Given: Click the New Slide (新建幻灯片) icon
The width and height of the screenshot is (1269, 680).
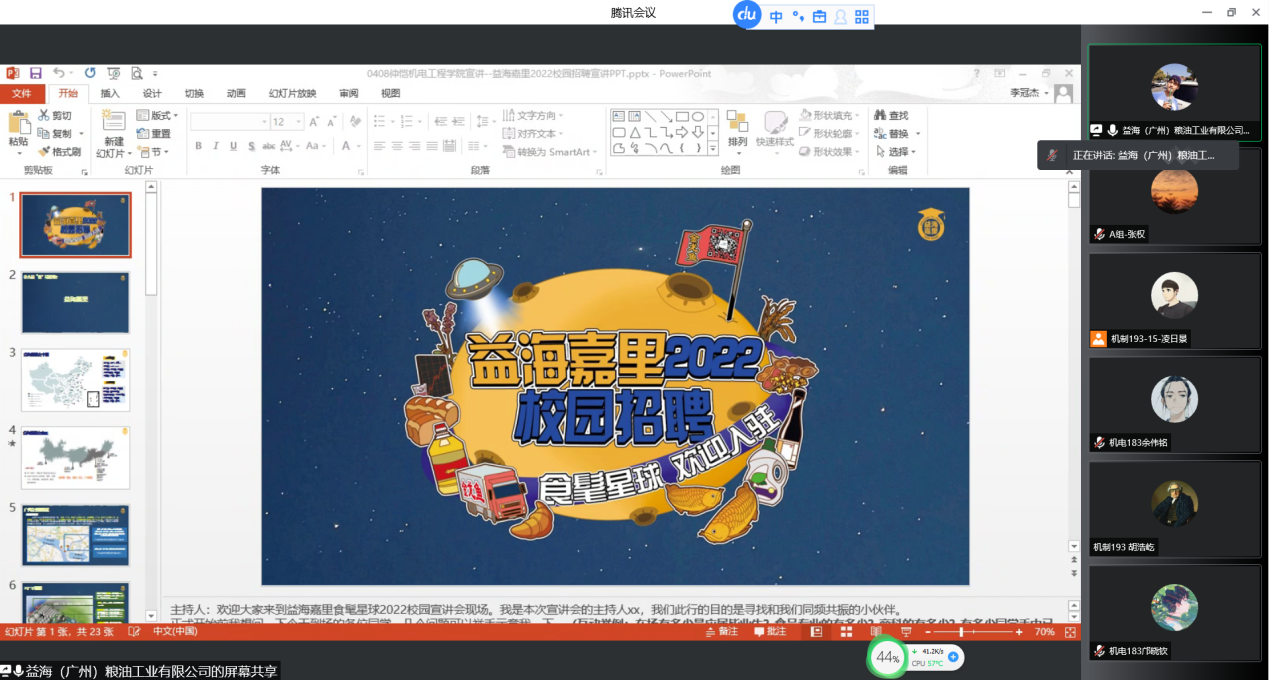Looking at the screenshot, I should pyautogui.click(x=113, y=122).
